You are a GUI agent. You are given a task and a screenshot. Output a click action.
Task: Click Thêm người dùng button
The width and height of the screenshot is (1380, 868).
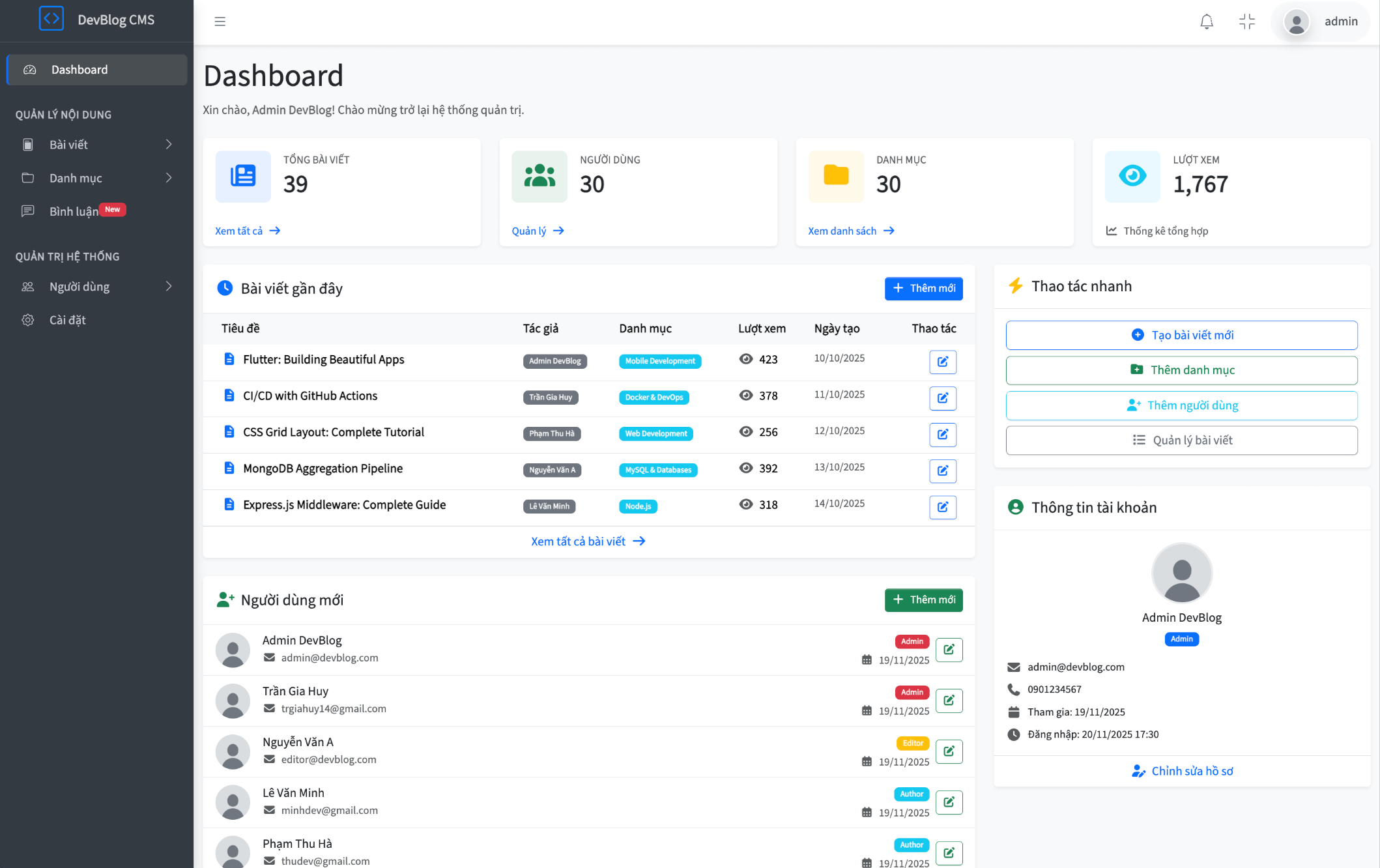pos(1182,405)
